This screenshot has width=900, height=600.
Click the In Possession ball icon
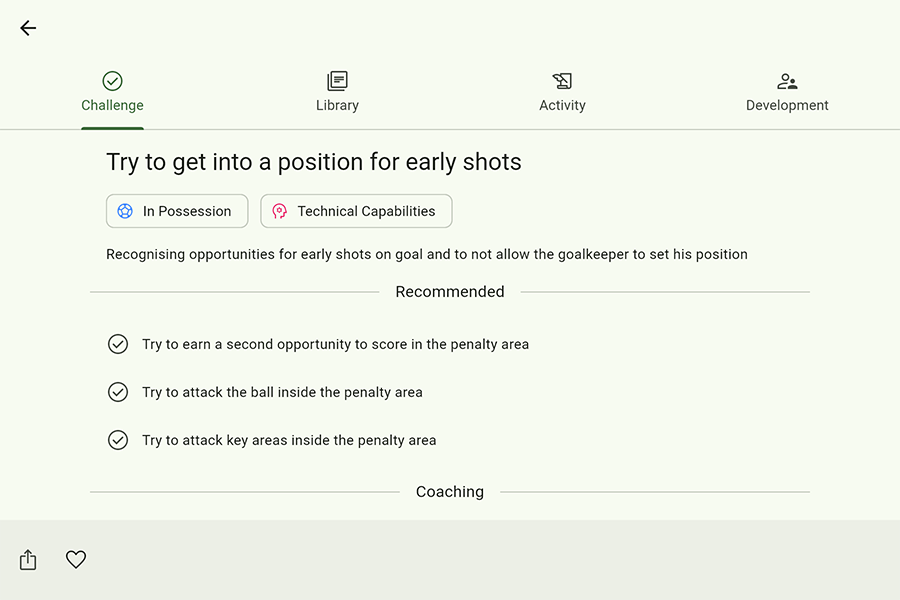click(125, 211)
